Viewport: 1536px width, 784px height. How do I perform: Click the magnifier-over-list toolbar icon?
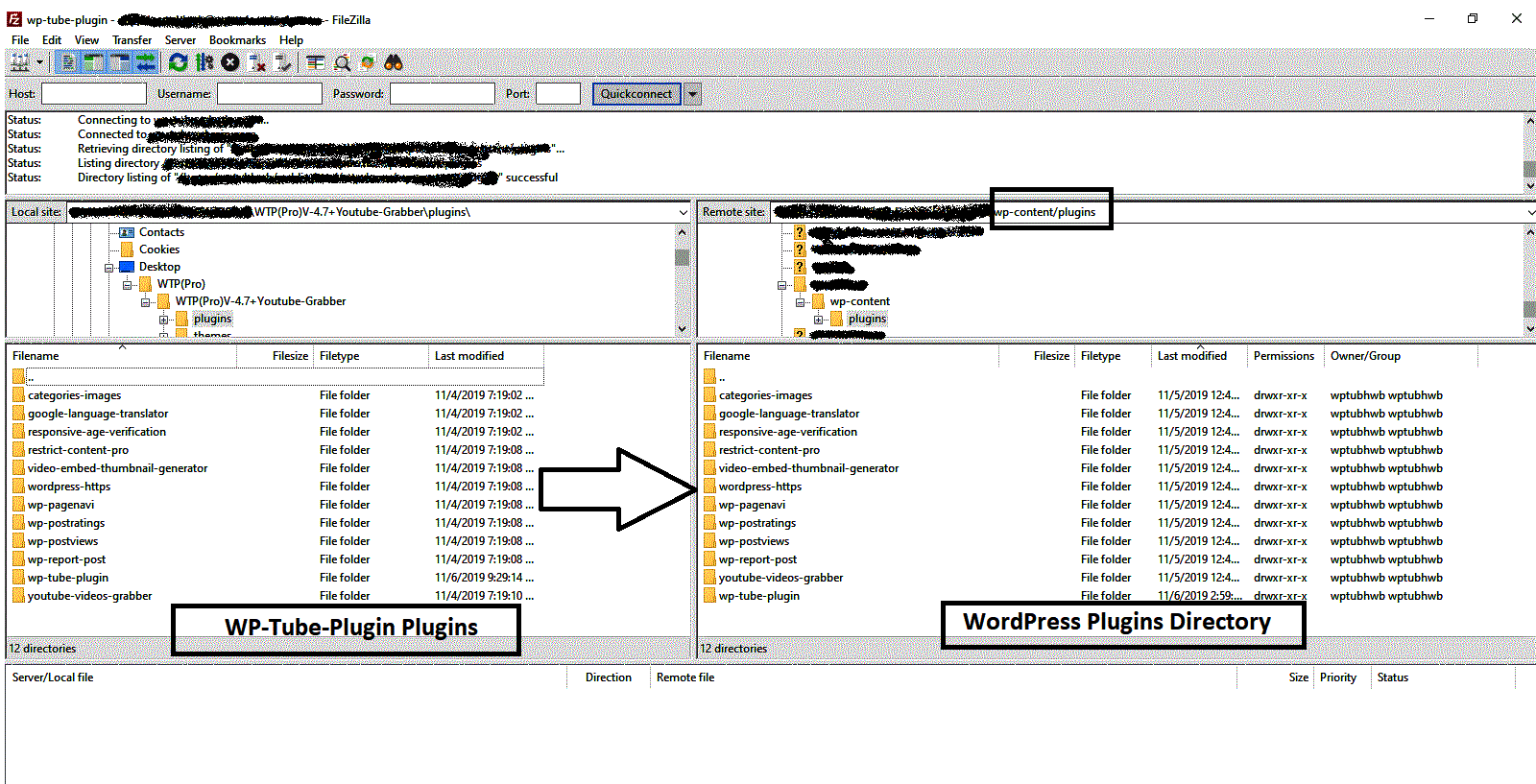[x=342, y=63]
